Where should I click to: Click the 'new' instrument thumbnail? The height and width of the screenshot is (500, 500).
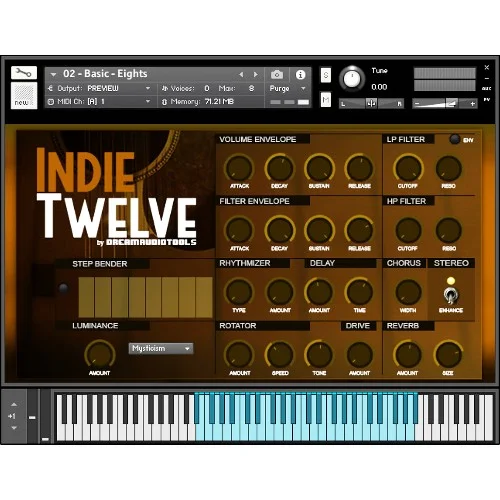24,95
